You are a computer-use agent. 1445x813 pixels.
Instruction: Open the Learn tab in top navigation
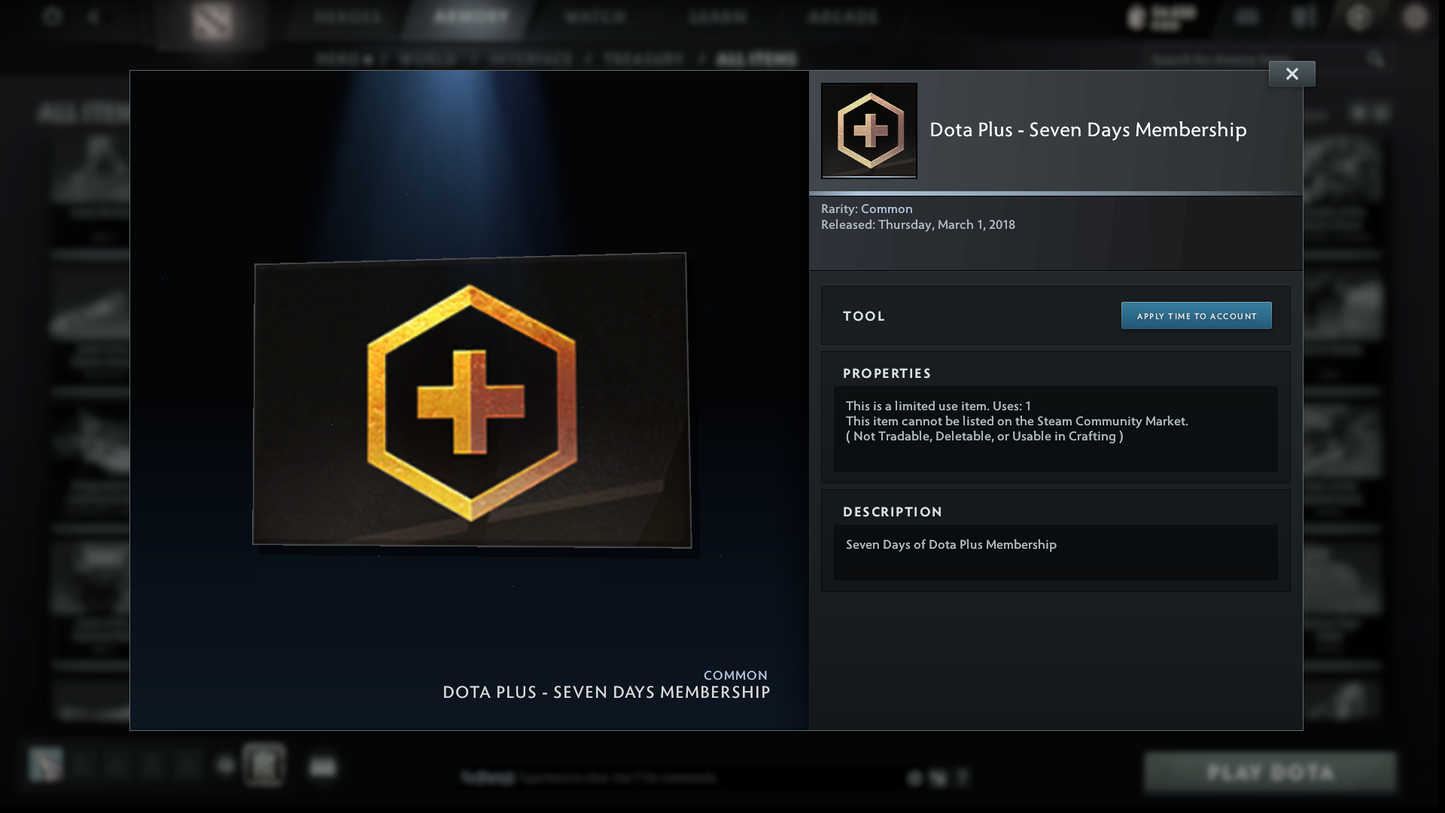click(718, 17)
